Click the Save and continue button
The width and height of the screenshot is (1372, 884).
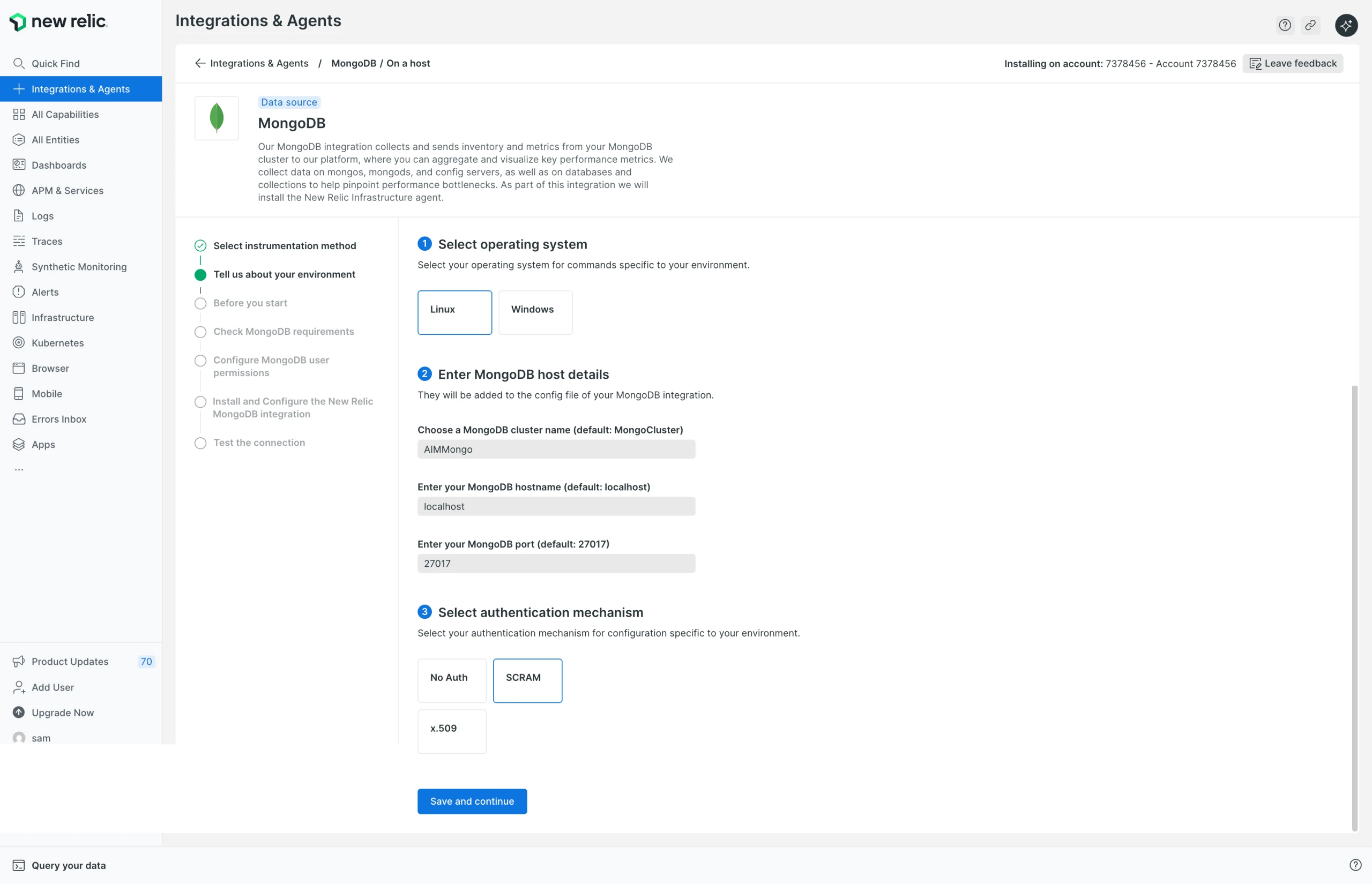click(x=472, y=801)
